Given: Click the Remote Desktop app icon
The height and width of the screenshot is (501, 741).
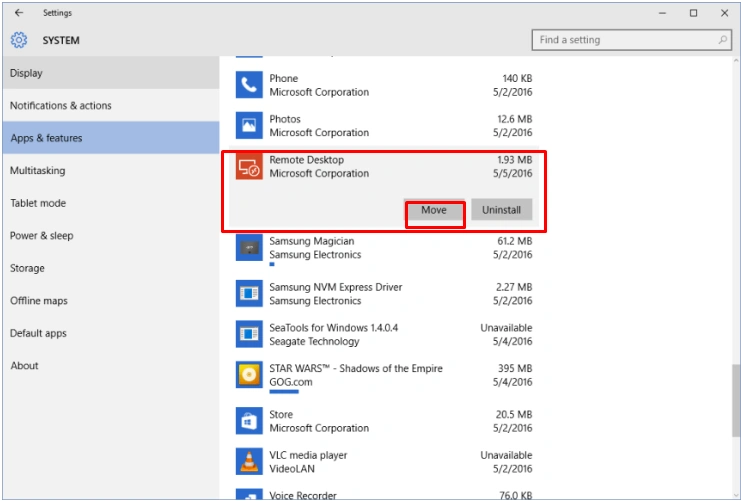Looking at the screenshot, I should pos(249,166).
